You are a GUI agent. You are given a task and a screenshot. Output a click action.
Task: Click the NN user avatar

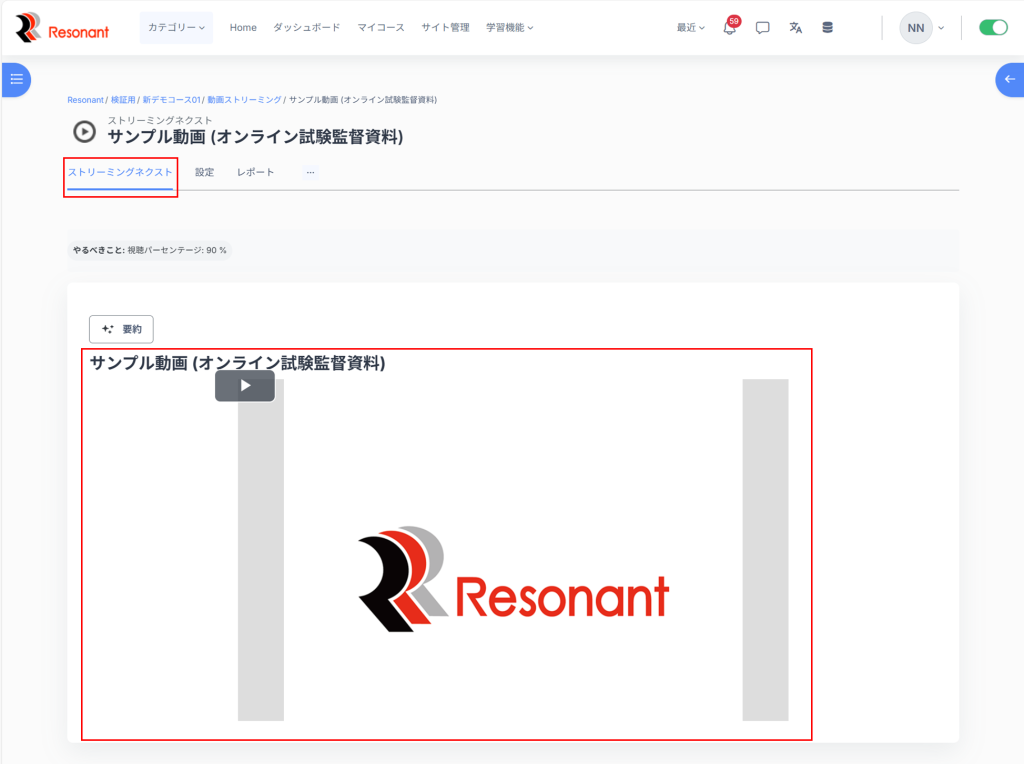pyautogui.click(x=915, y=28)
